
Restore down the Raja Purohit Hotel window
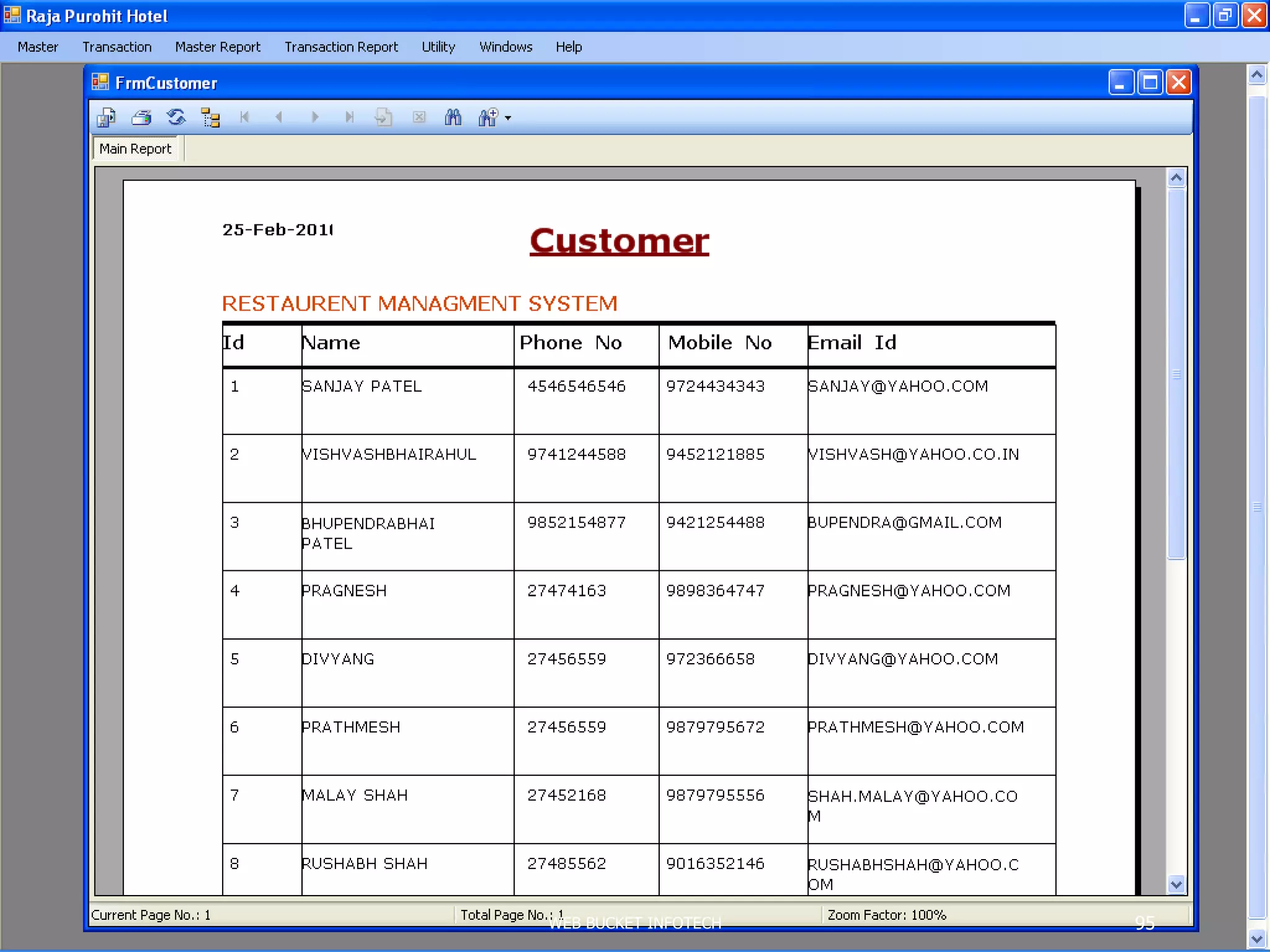point(1225,15)
